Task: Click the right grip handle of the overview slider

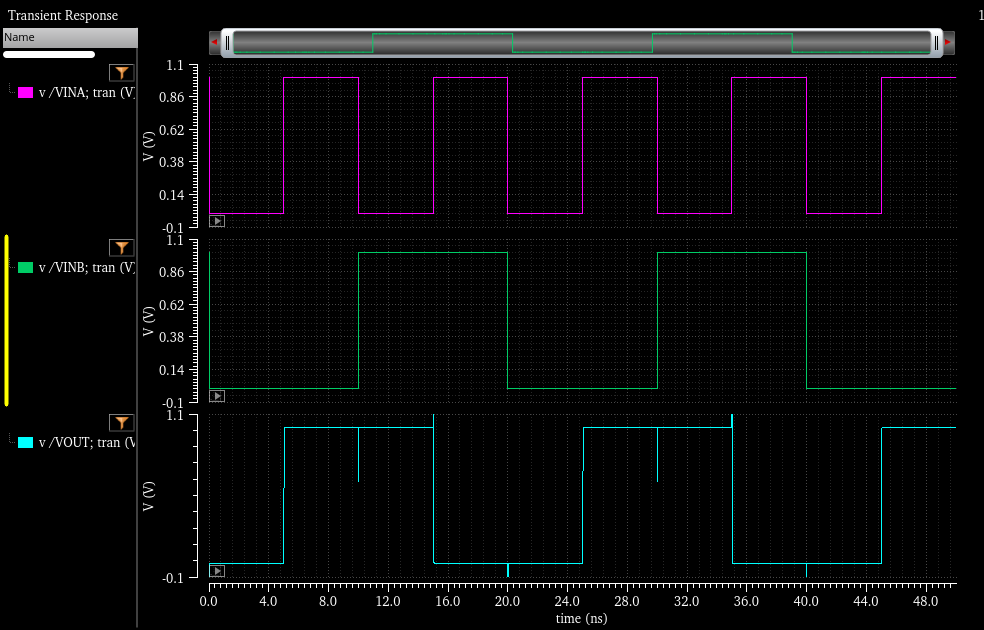Action: (936, 43)
